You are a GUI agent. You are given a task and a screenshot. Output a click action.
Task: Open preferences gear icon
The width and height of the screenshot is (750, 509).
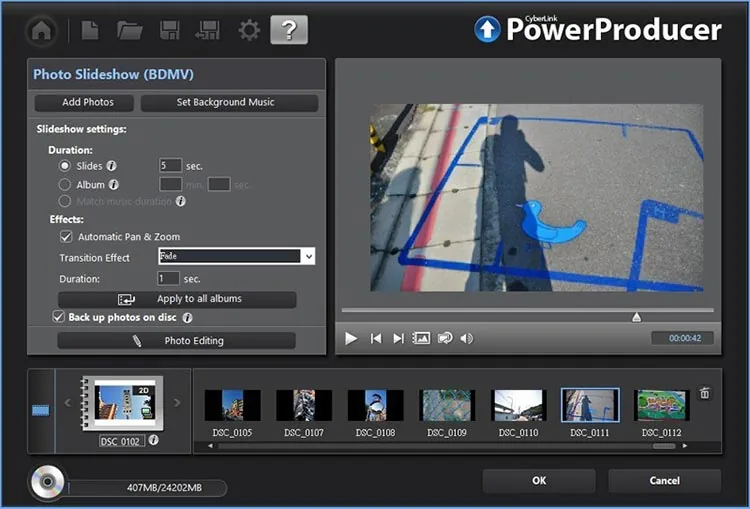249,31
